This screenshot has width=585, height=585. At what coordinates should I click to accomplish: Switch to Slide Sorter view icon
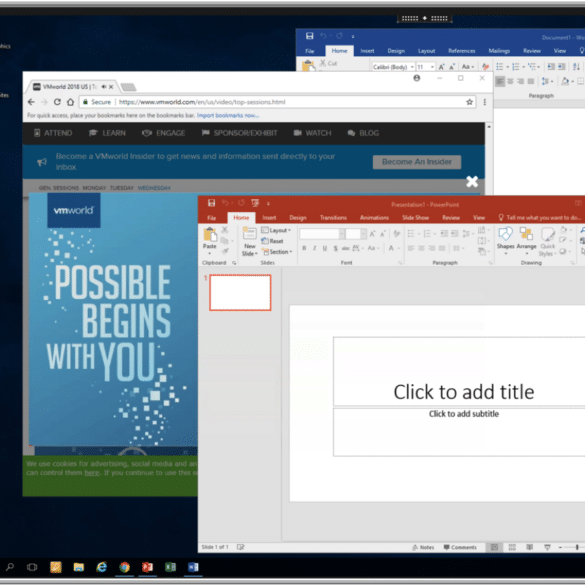pyautogui.click(x=512, y=547)
